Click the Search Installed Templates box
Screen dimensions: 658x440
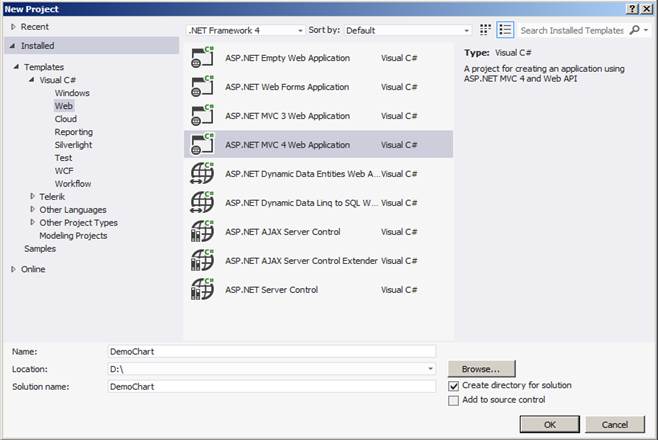[572, 30]
